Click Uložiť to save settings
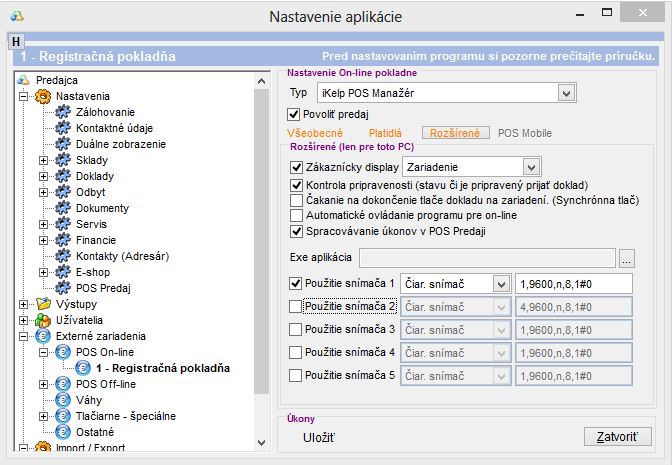Screen dimensions: 672x465 [x=319, y=437]
